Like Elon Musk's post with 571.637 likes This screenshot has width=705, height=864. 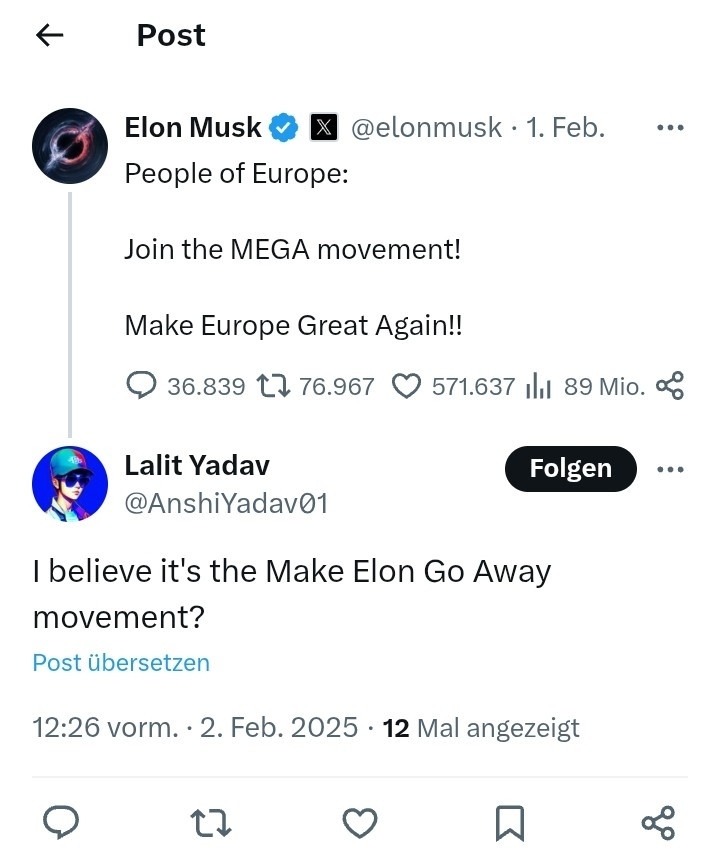coord(405,386)
